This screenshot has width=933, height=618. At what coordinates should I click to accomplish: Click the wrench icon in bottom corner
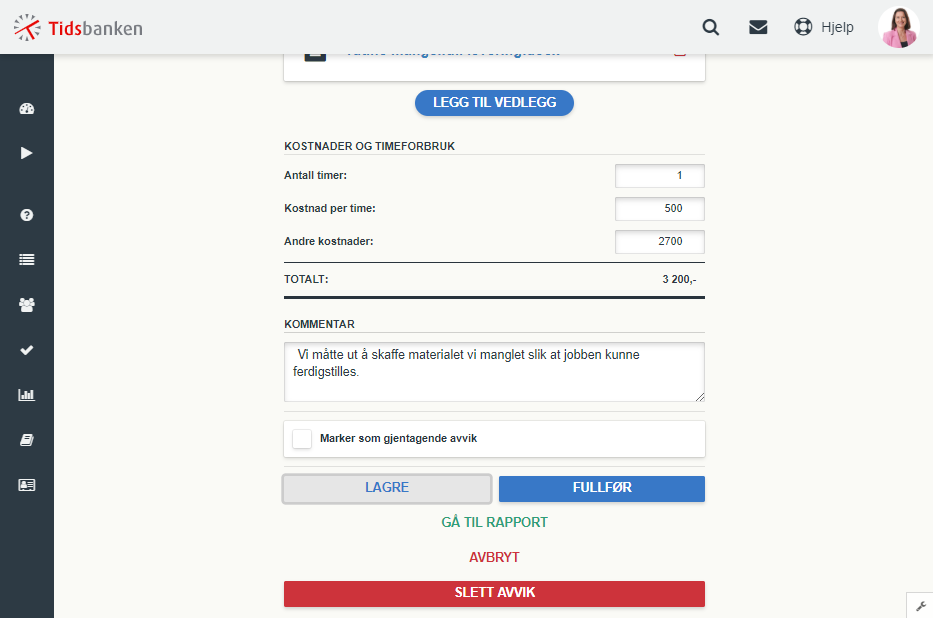coord(921,606)
